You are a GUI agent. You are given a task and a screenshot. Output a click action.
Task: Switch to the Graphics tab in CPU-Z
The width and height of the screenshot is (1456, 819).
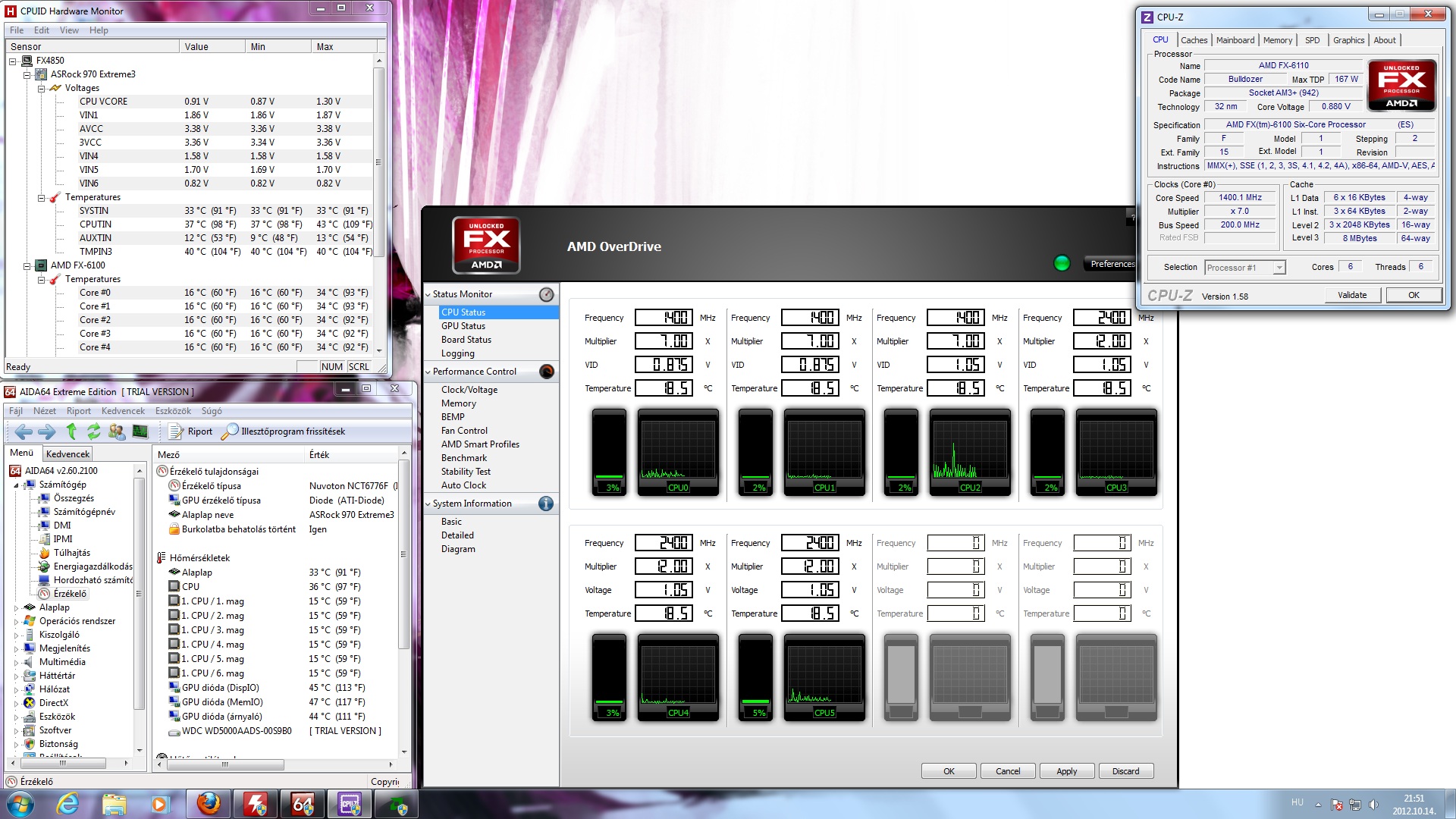1348,40
